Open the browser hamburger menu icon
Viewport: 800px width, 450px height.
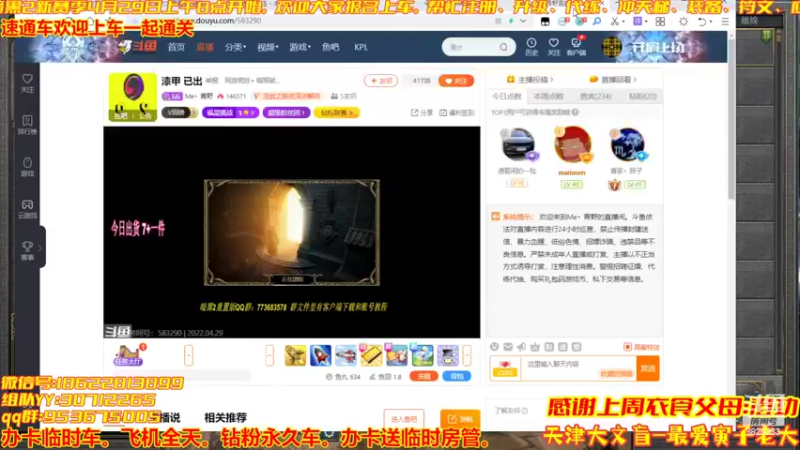(x=725, y=21)
